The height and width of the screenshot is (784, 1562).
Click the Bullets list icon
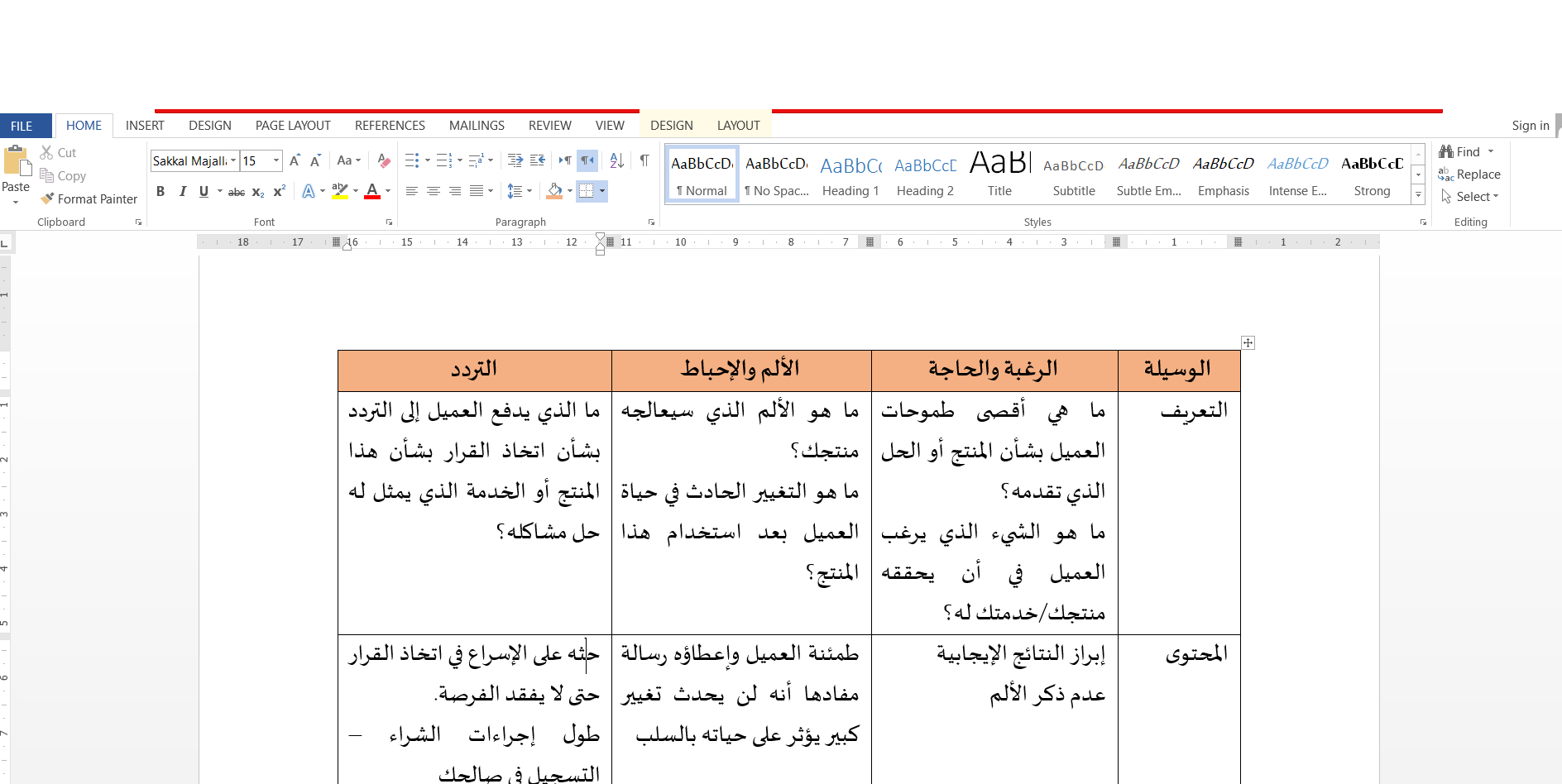[x=412, y=160]
